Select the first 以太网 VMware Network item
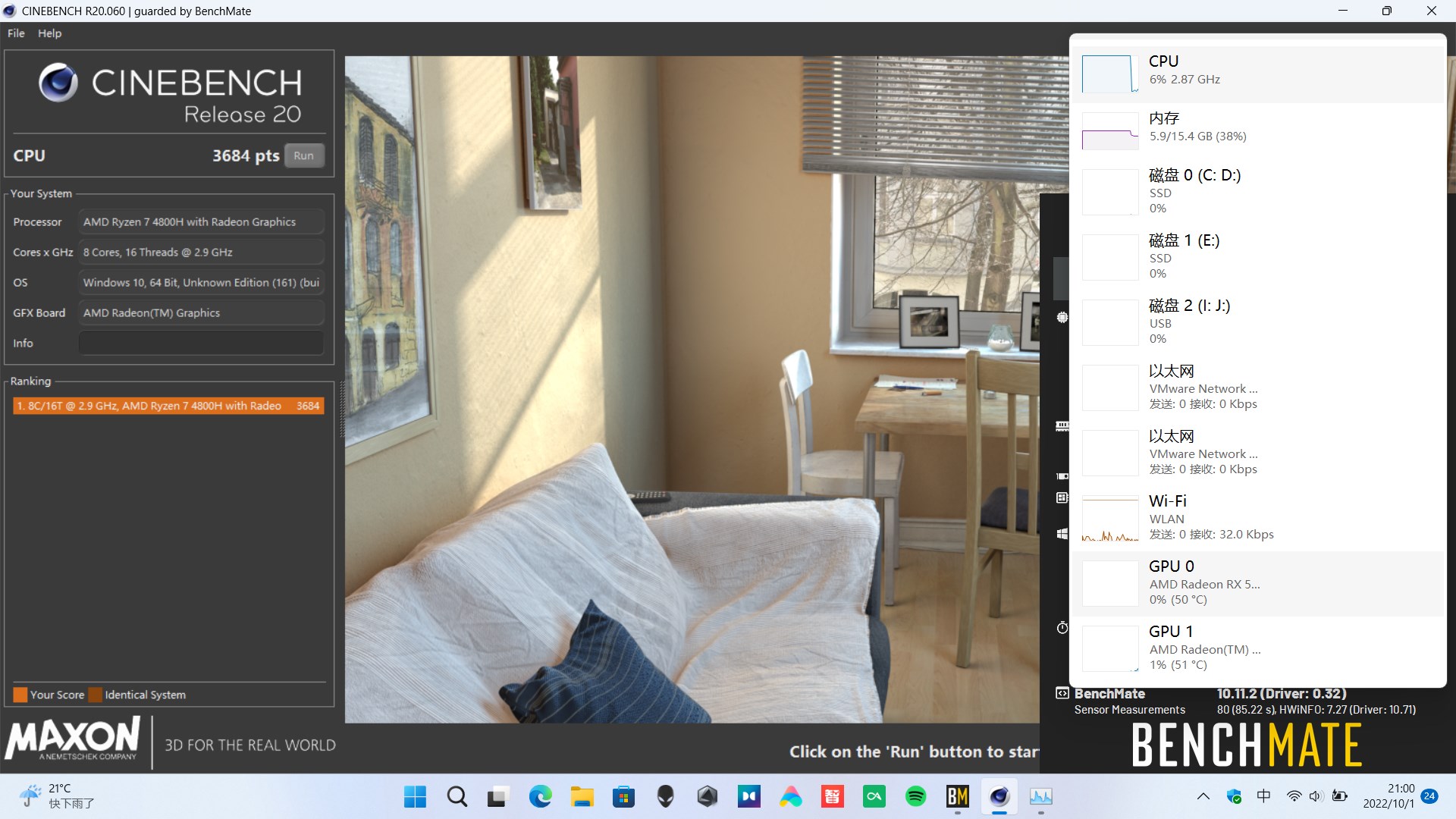 tap(1259, 387)
